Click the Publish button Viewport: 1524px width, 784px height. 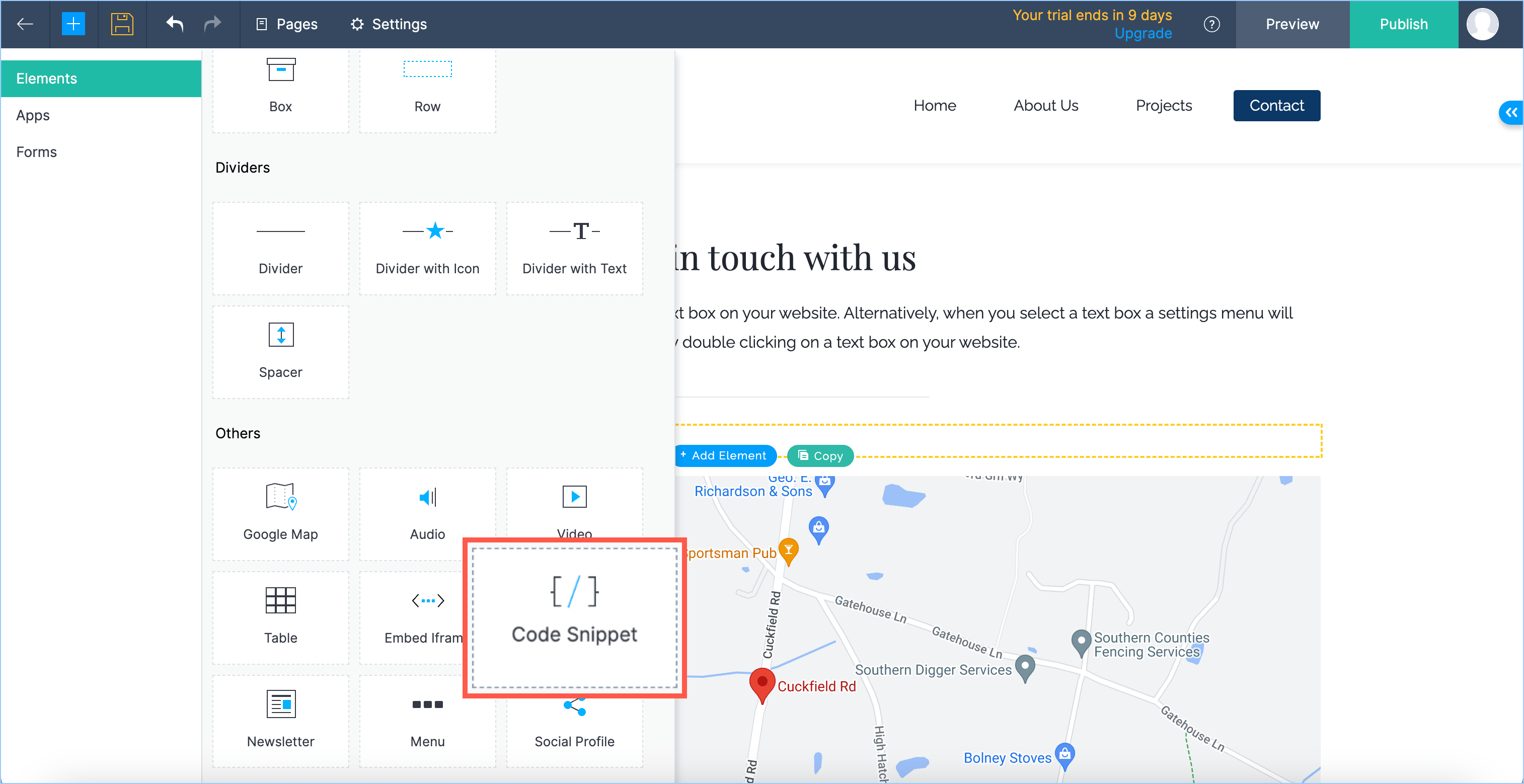1403,24
